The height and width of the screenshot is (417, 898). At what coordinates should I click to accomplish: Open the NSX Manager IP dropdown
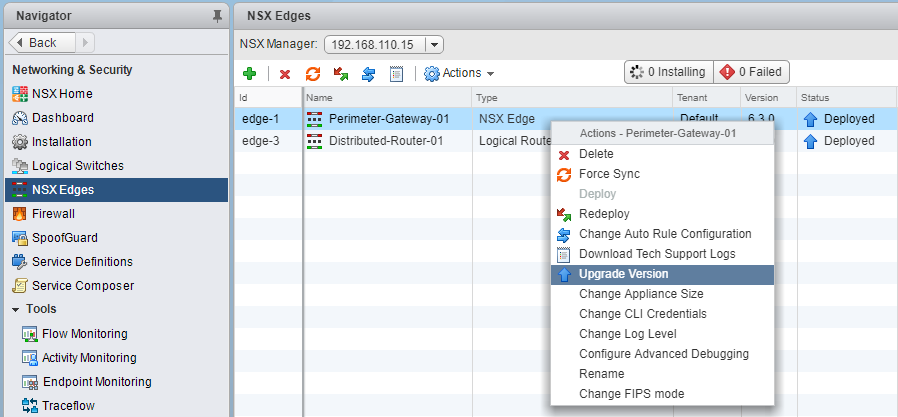[x=435, y=45]
